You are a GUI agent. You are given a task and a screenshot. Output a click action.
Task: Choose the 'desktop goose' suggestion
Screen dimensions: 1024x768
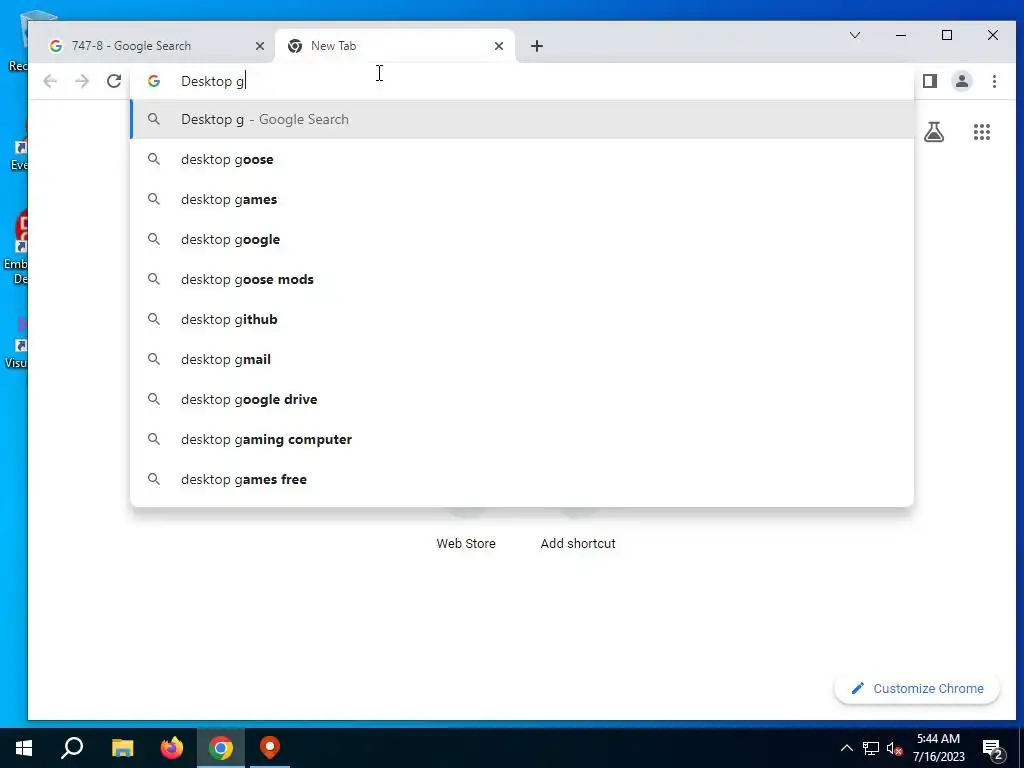tap(522, 159)
